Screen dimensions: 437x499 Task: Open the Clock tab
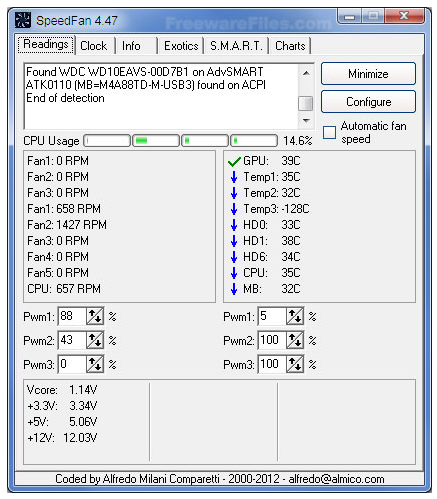[x=94, y=46]
